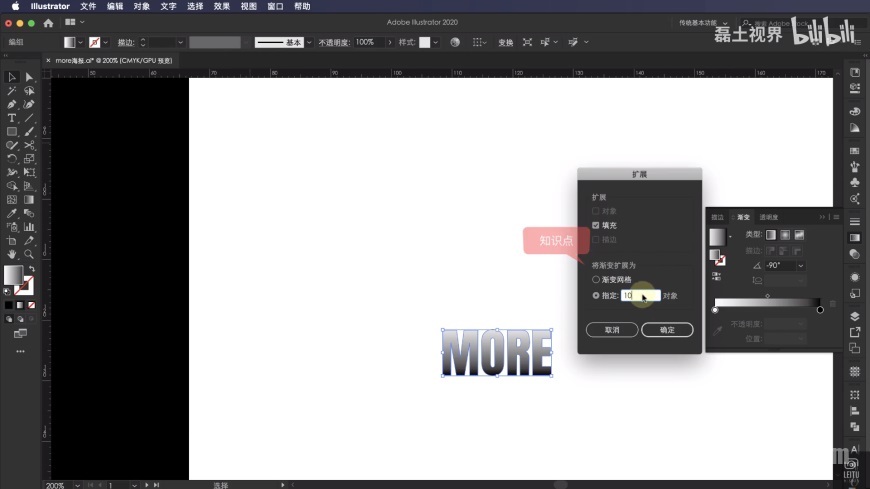Expand the 不透明度 arrow in control bar
The image size is (870, 489).
[x=389, y=43]
